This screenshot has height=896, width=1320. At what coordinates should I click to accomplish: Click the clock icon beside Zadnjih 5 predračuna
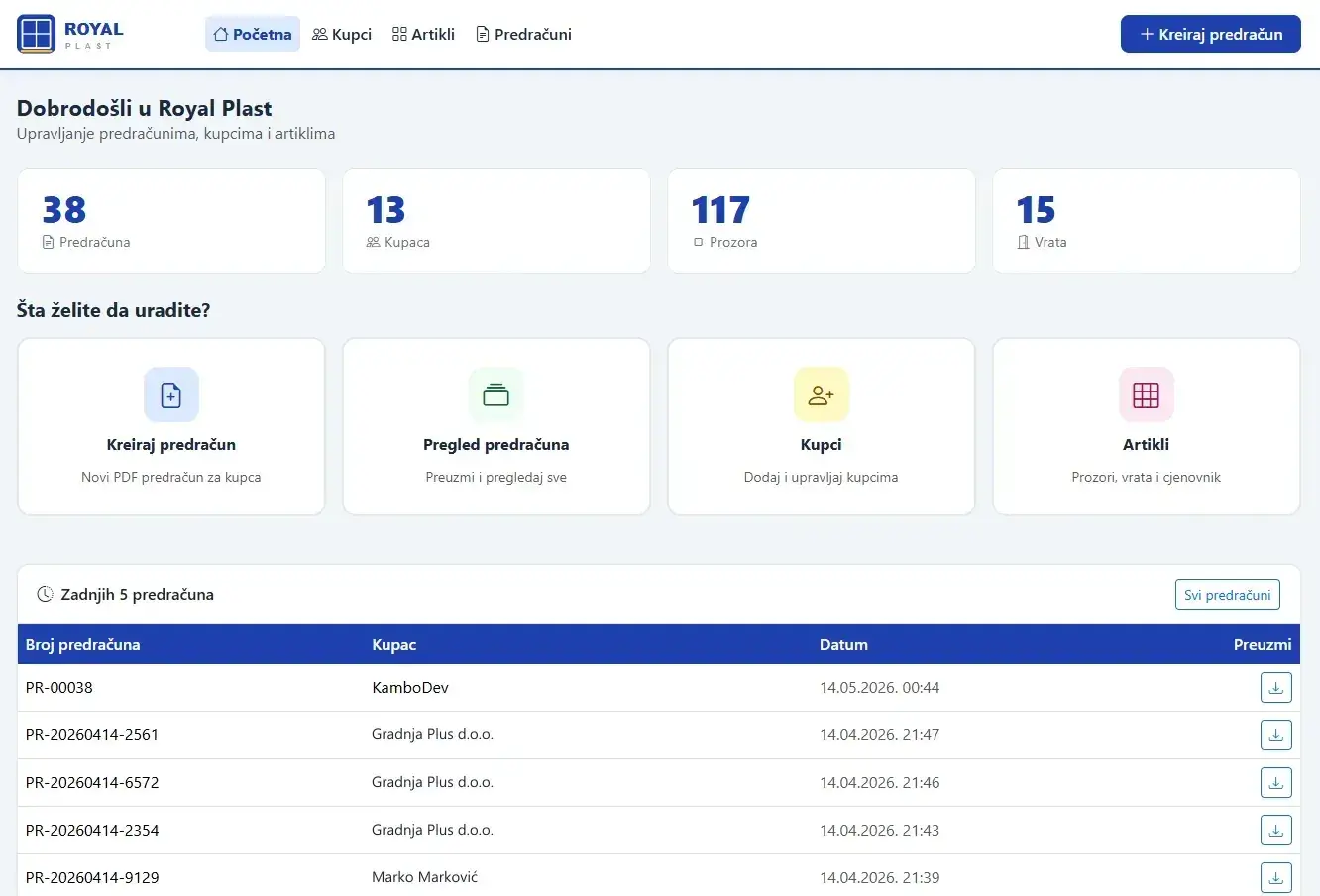pos(45,595)
